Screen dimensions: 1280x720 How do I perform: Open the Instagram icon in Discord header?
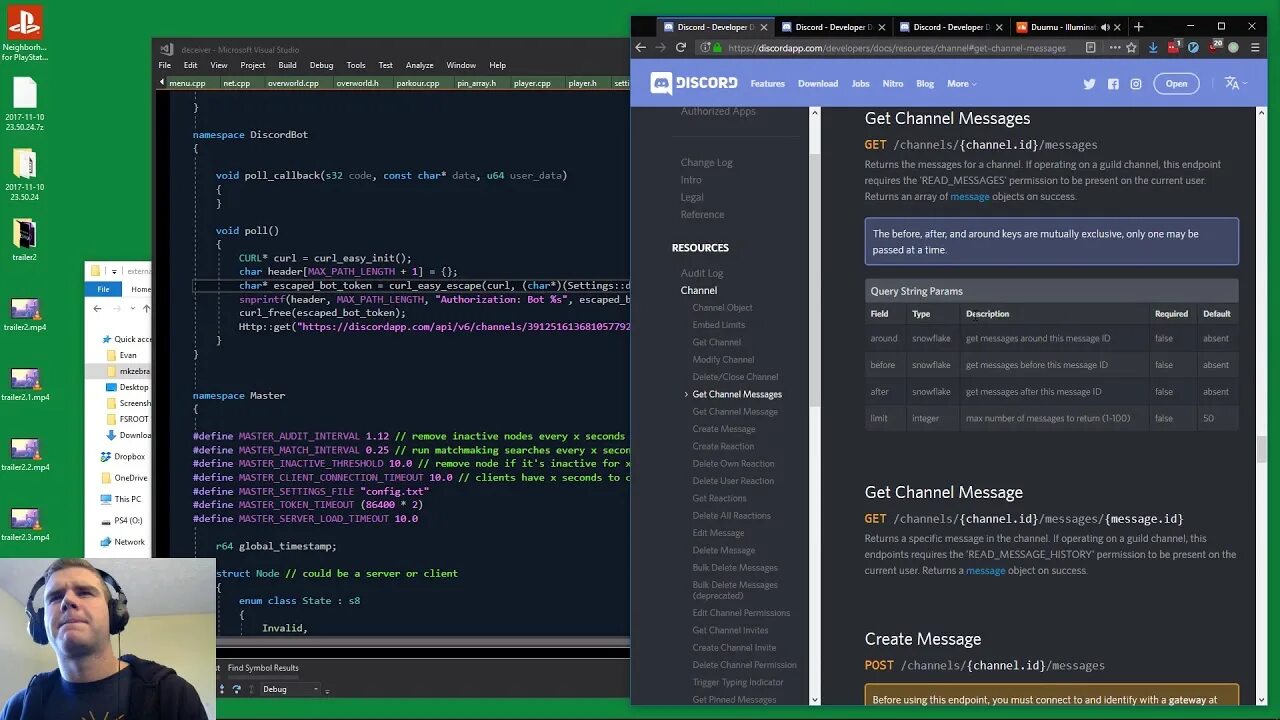1136,84
